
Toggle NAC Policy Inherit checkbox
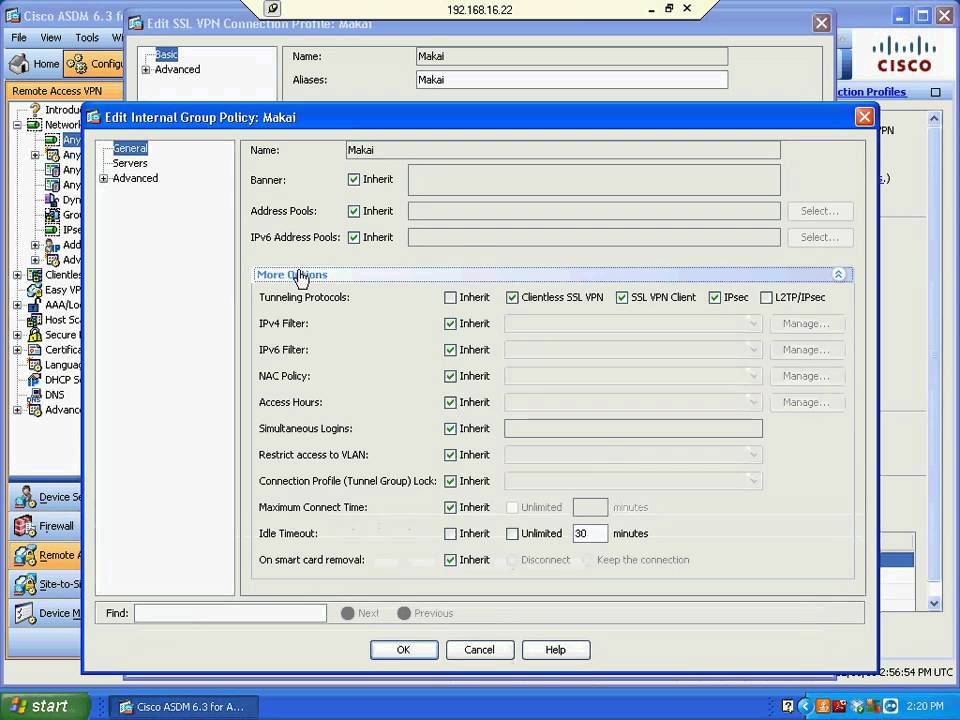point(450,377)
